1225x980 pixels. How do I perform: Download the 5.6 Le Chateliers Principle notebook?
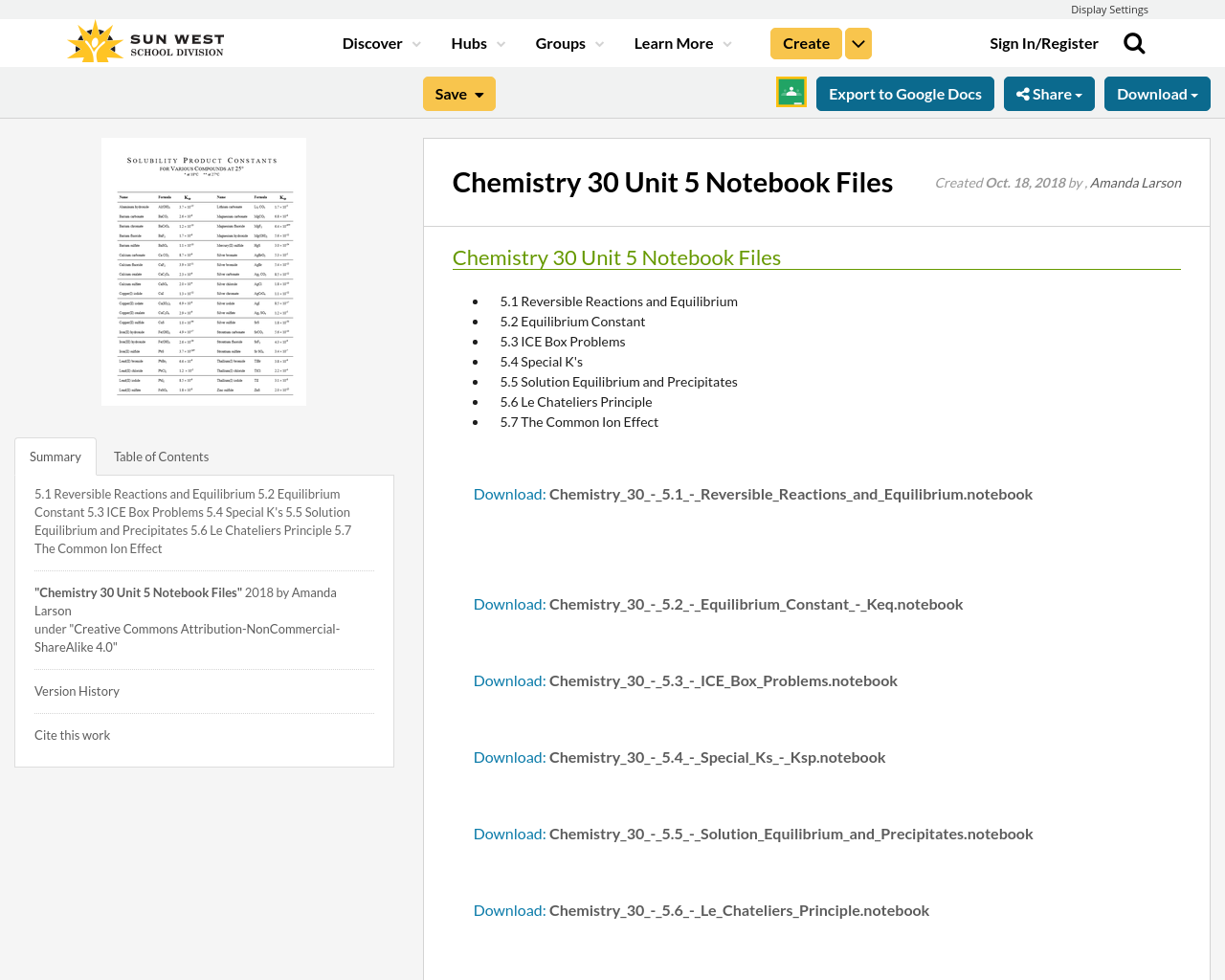point(702,910)
